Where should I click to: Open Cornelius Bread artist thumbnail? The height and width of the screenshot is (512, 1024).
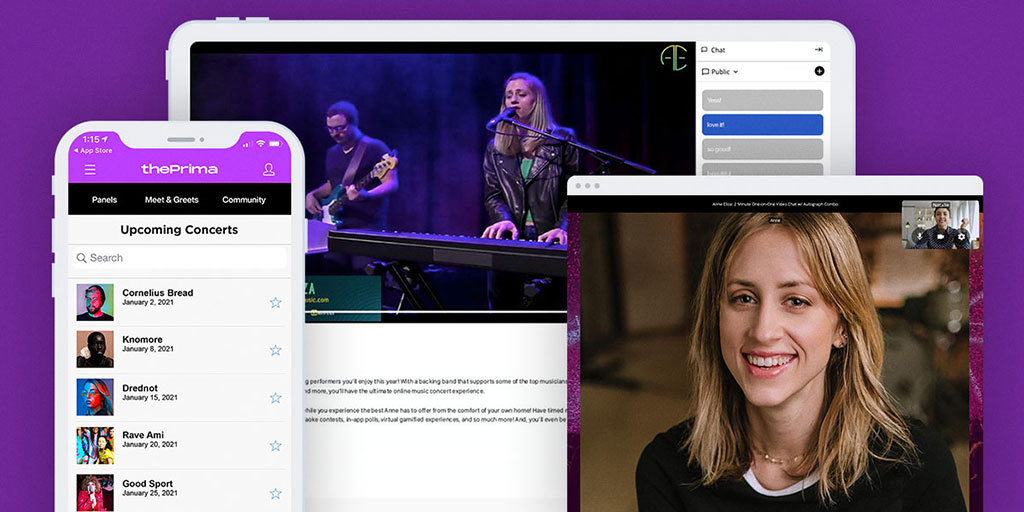(95, 302)
